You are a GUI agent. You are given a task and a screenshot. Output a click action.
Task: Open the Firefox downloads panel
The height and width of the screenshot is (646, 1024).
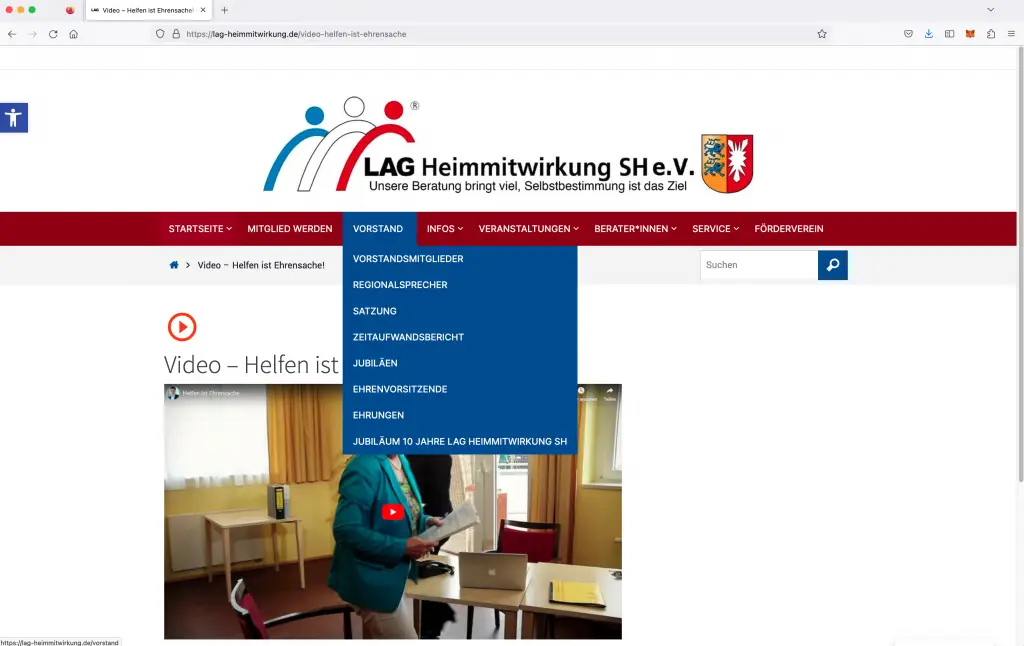pos(929,34)
